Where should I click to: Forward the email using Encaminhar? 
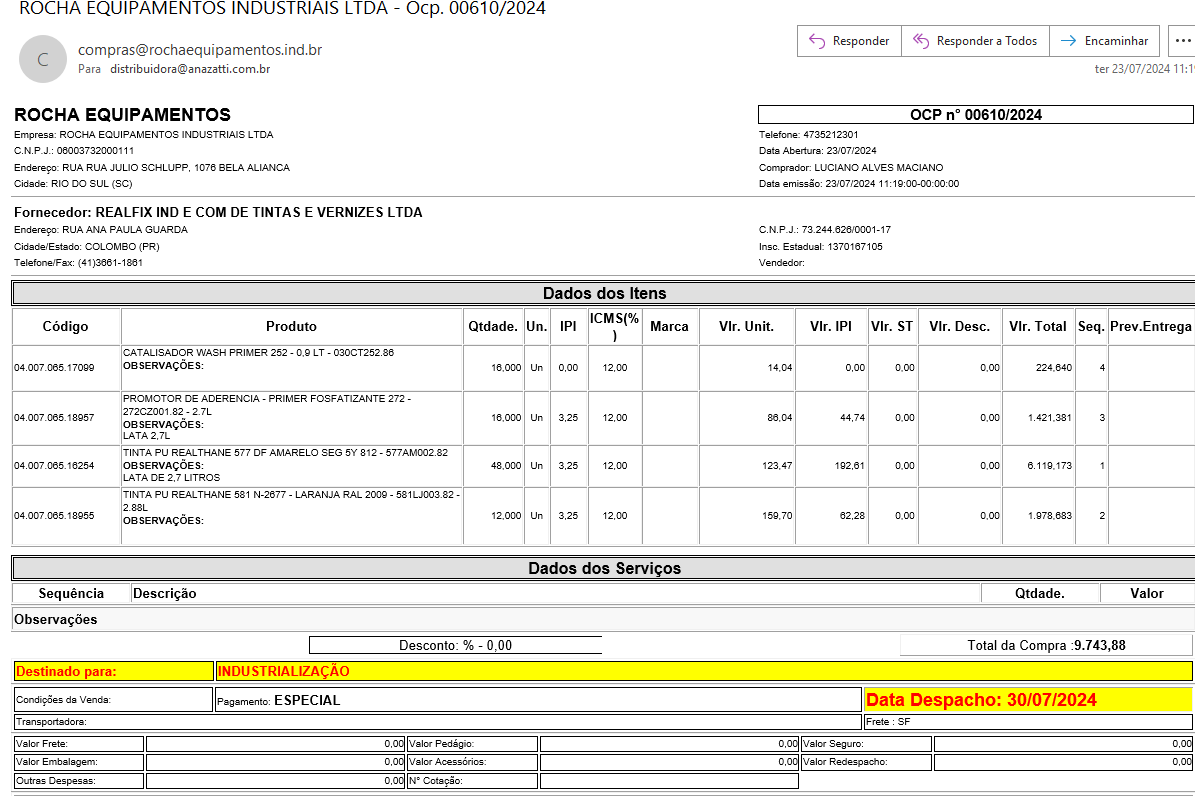pos(1105,41)
